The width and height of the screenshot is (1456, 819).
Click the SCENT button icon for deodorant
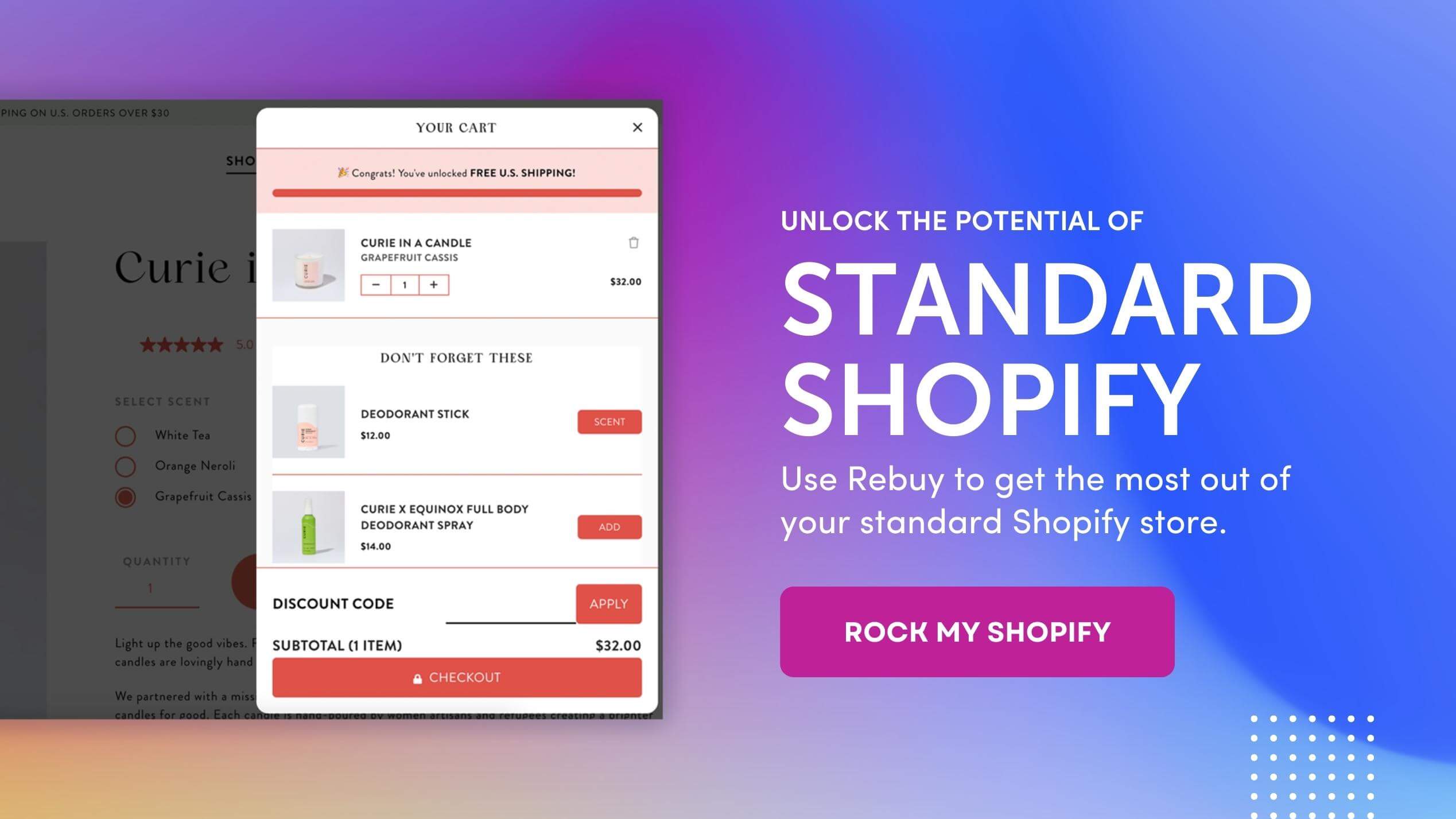(x=609, y=421)
